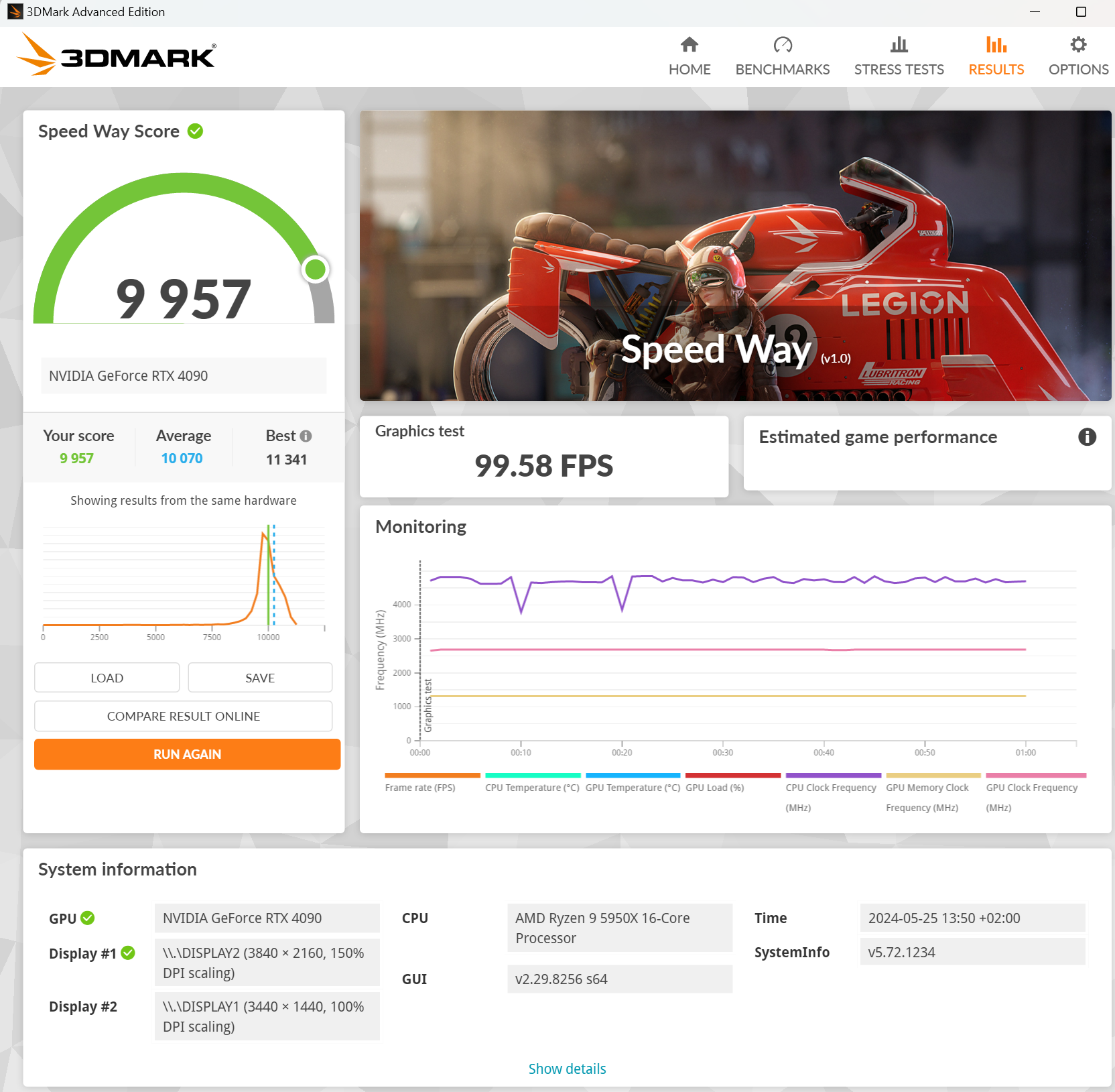Click the NVIDIA GeForce RTX 4090 field under score
1115x1092 pixels.
coord(184,375)
